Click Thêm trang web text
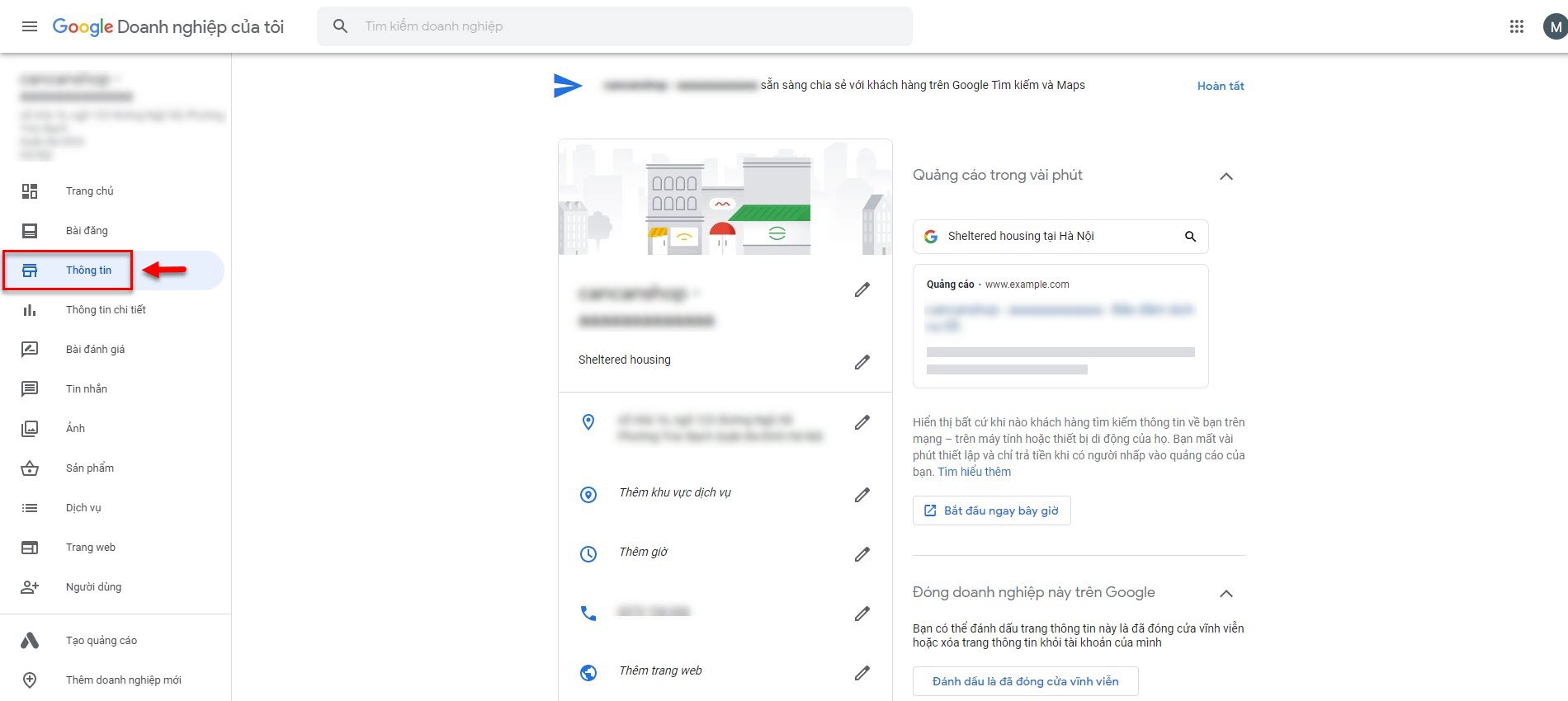The width and height of the screenshot is (1568, 701). pyautogui.click(x=660, y=670)
